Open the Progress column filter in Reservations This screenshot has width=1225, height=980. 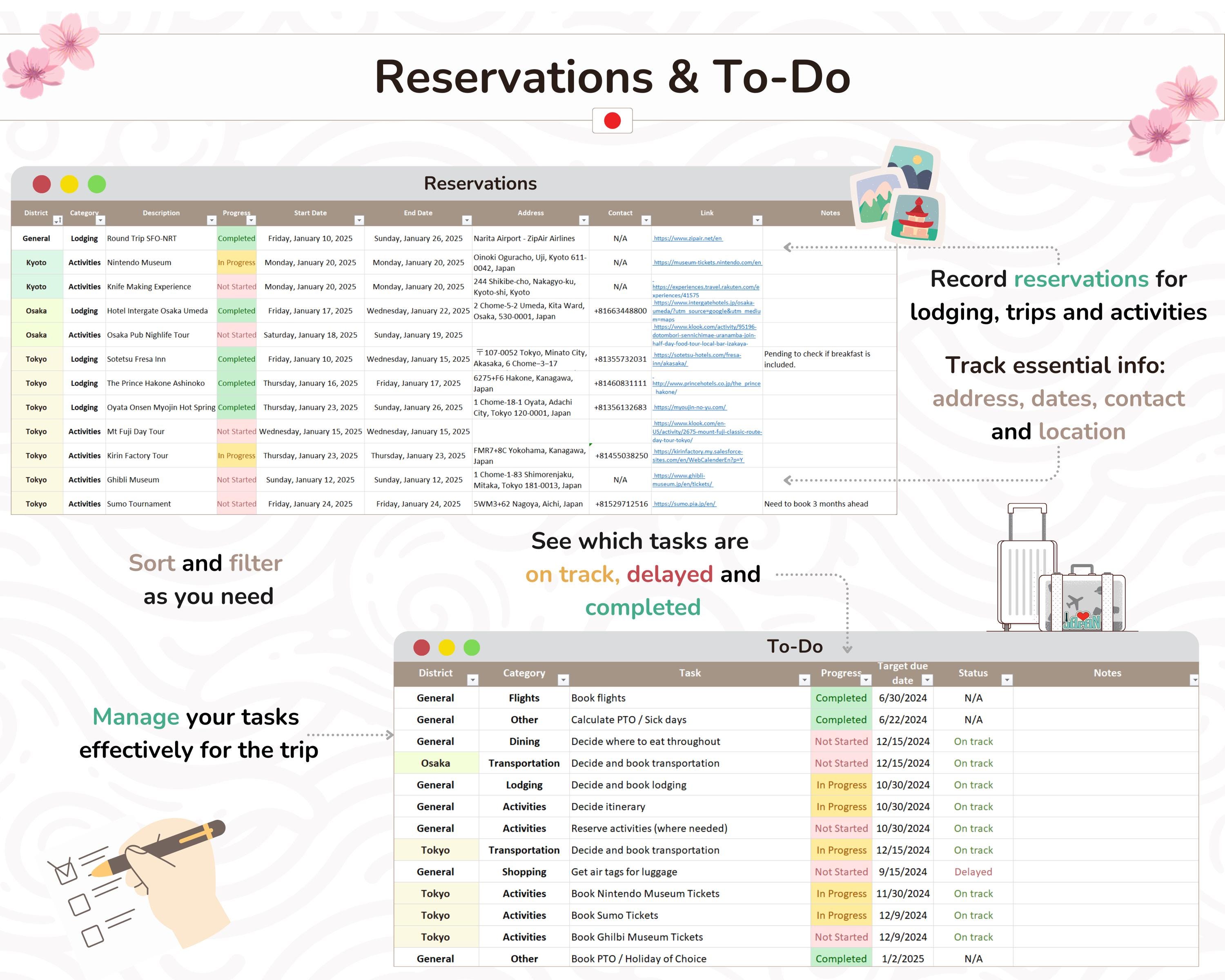point(252,220)
